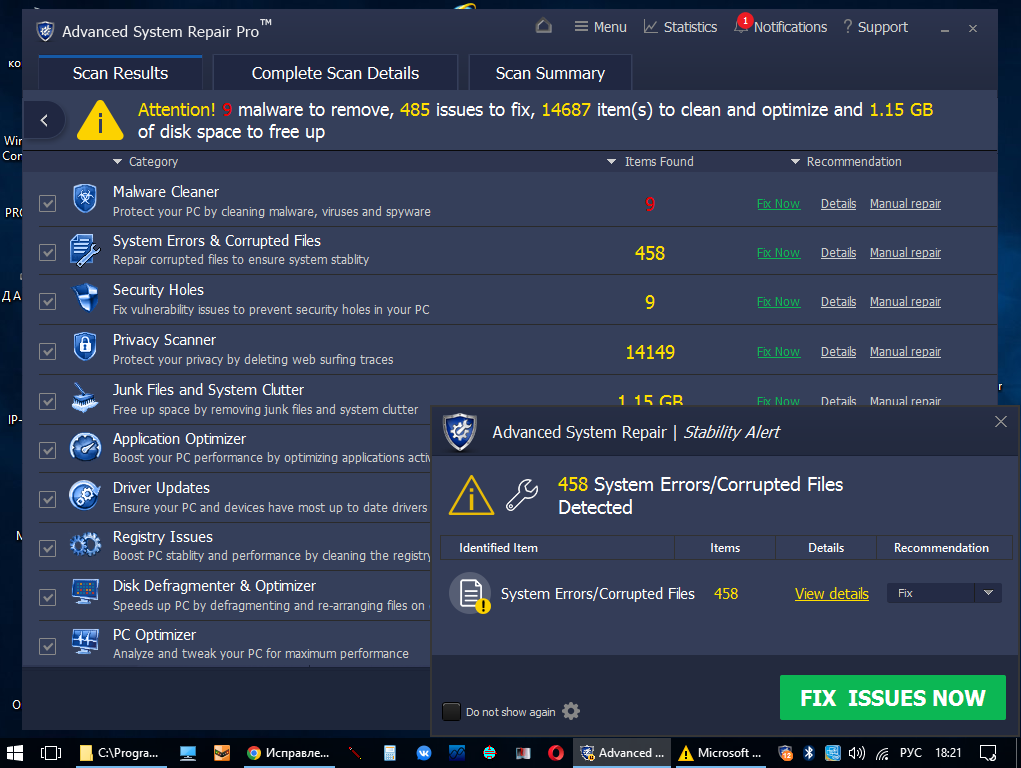The width and height of the screenshot is (1021, 768).
Task: Switch to the Scan Summary tab
Action: (x=550, y=73)
